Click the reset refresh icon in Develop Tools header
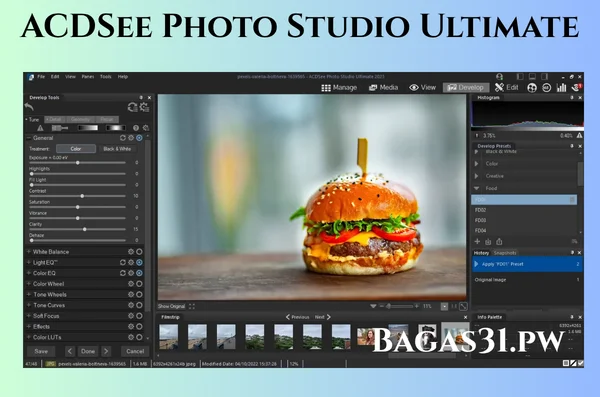Image resolution: width=600 pixels, height=397 pixels. tap(132, 107)
